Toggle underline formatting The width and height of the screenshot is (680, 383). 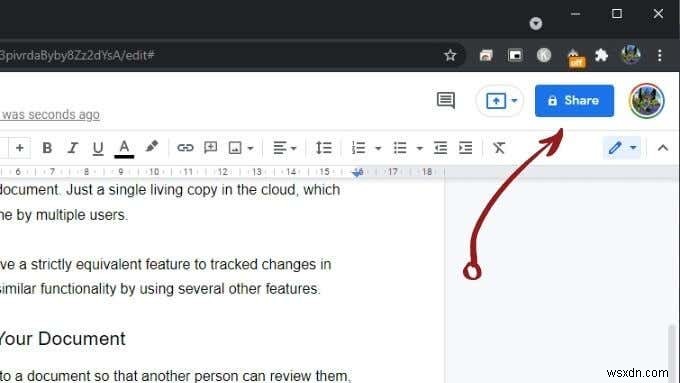click(x=98, y=148)
